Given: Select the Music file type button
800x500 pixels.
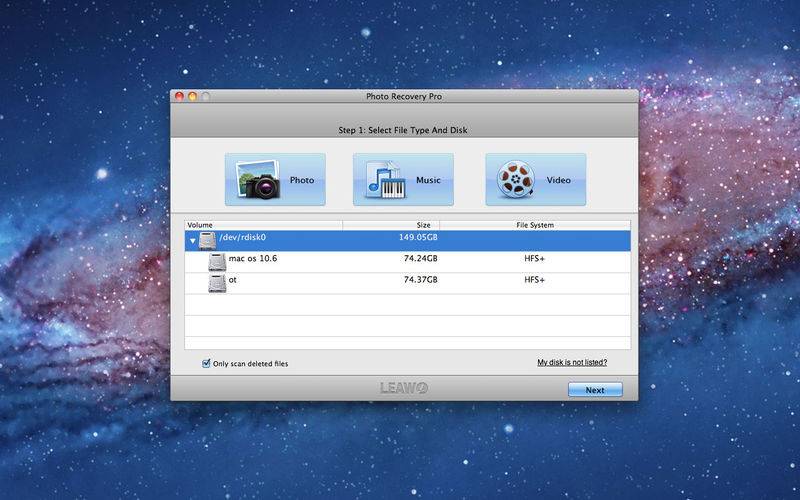Looking at the screenshot, I should pyautogui.click(x=403, y=180).
